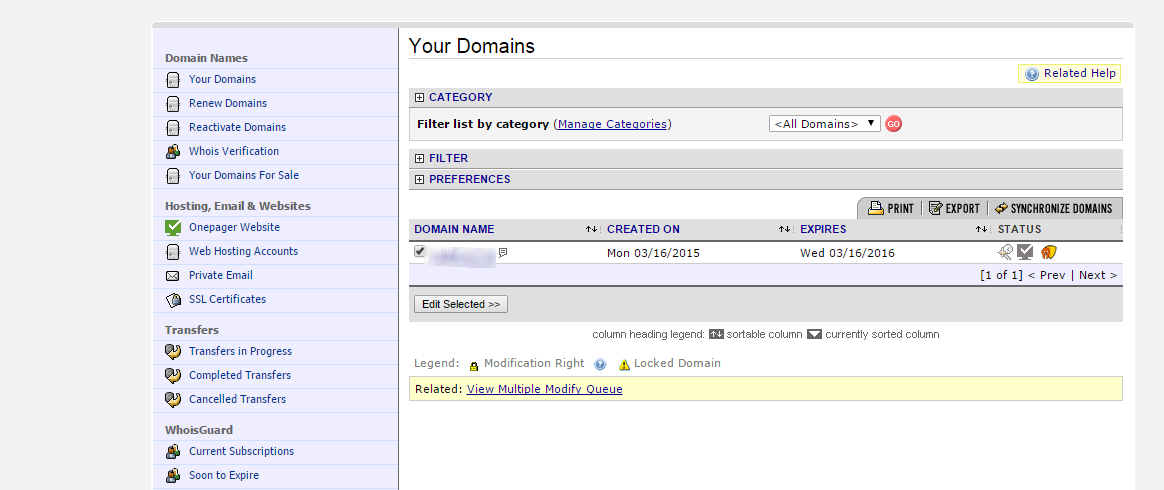
Task: Click the Private Email envelope icon
Action: 173,275
